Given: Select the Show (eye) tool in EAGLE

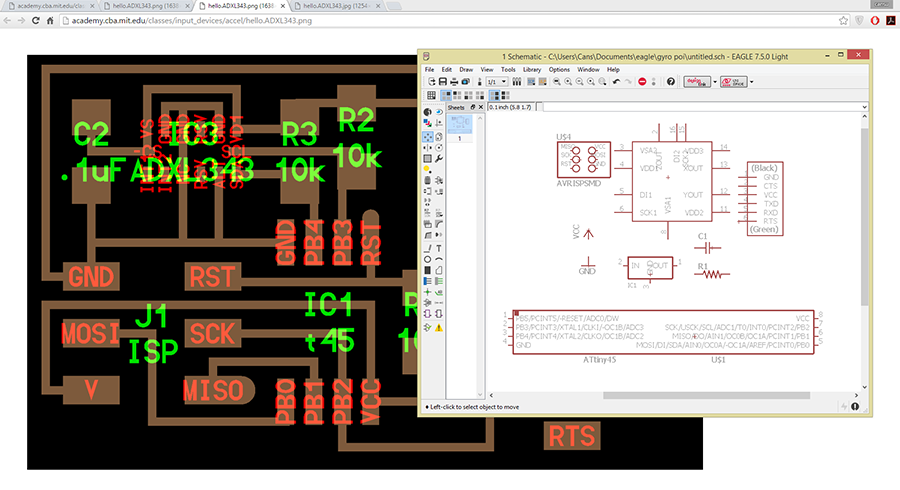Looking at the screenshot, I should (439, 112).
